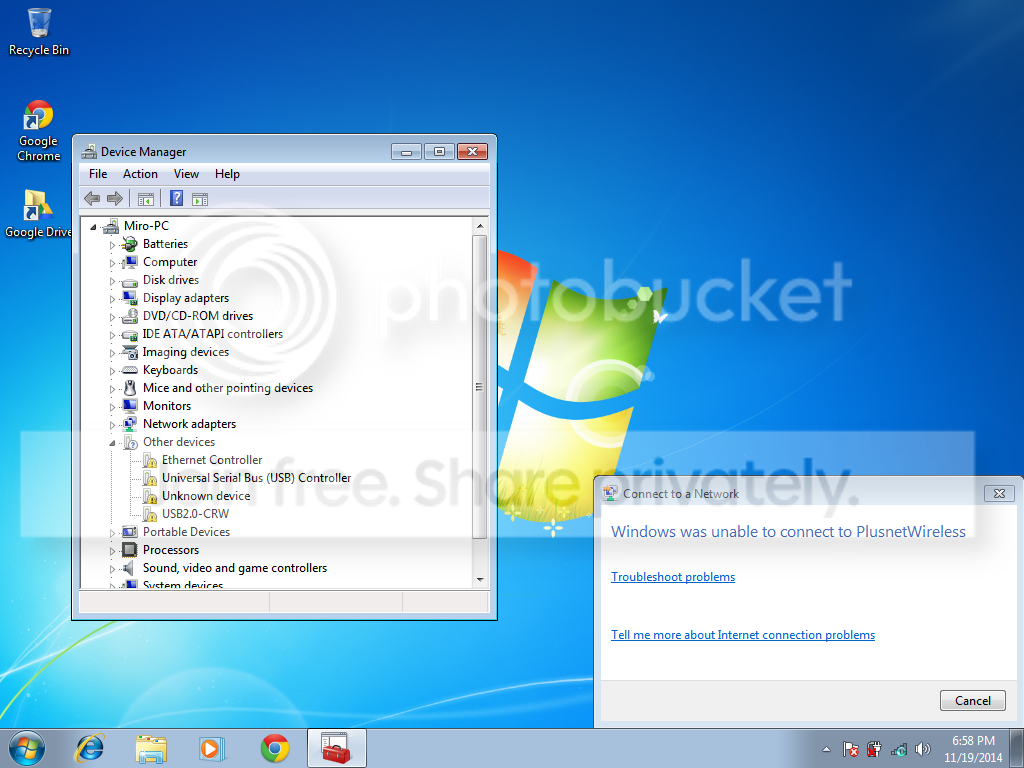
Task: Click the Back arrow toolbar icon
Action: (92, 199)
